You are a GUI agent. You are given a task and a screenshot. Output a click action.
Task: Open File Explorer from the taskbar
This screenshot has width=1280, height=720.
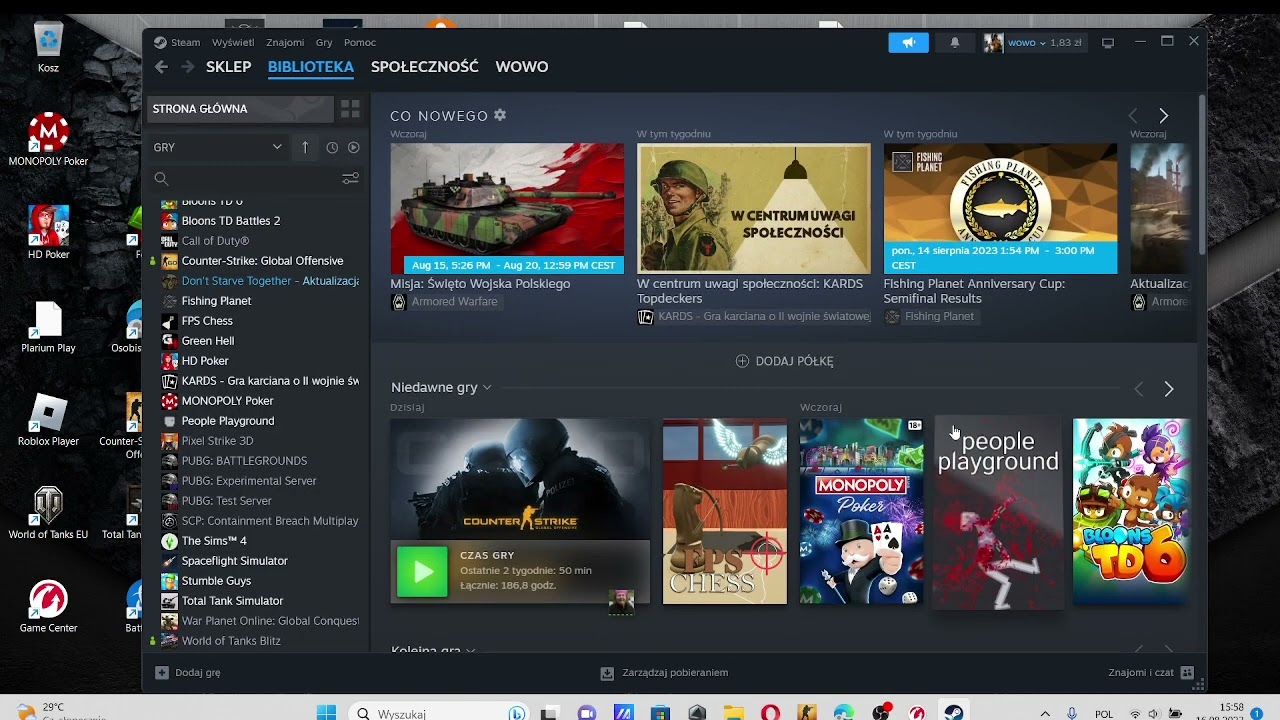coord(733,713)
